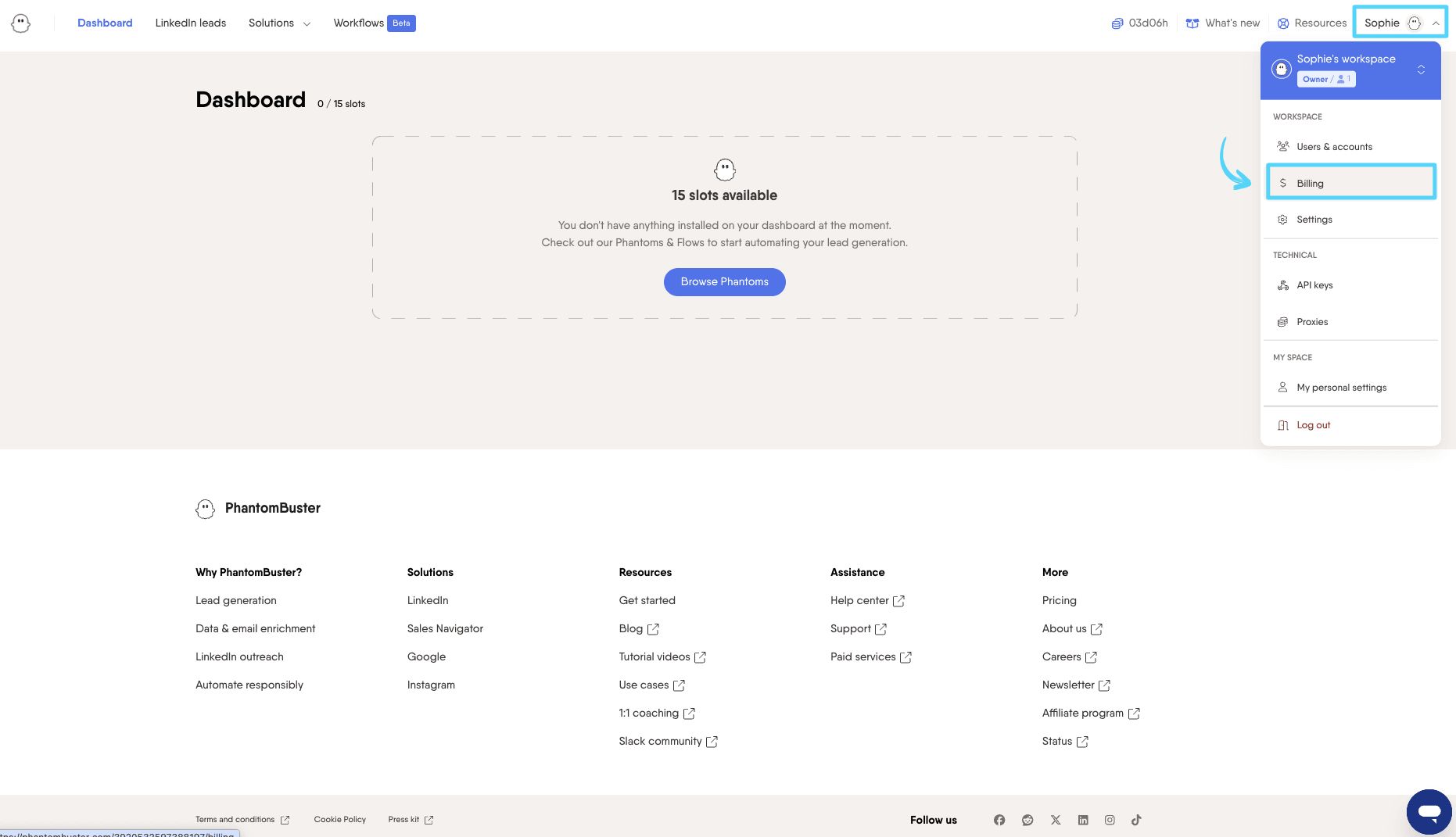This screenshot has height=837, width=1456.
Task: Open the Proxies menu entry
Action: point(1350,322)
